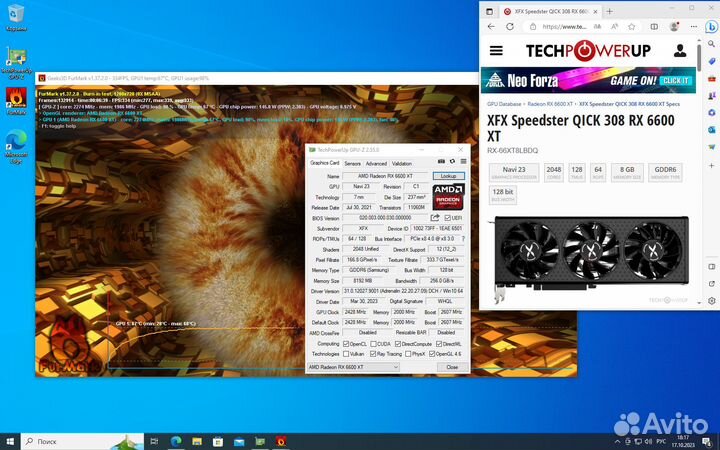Toggle the Ray Tracing checkbox
Screen dimensions: 720x450
coord(373,354)
